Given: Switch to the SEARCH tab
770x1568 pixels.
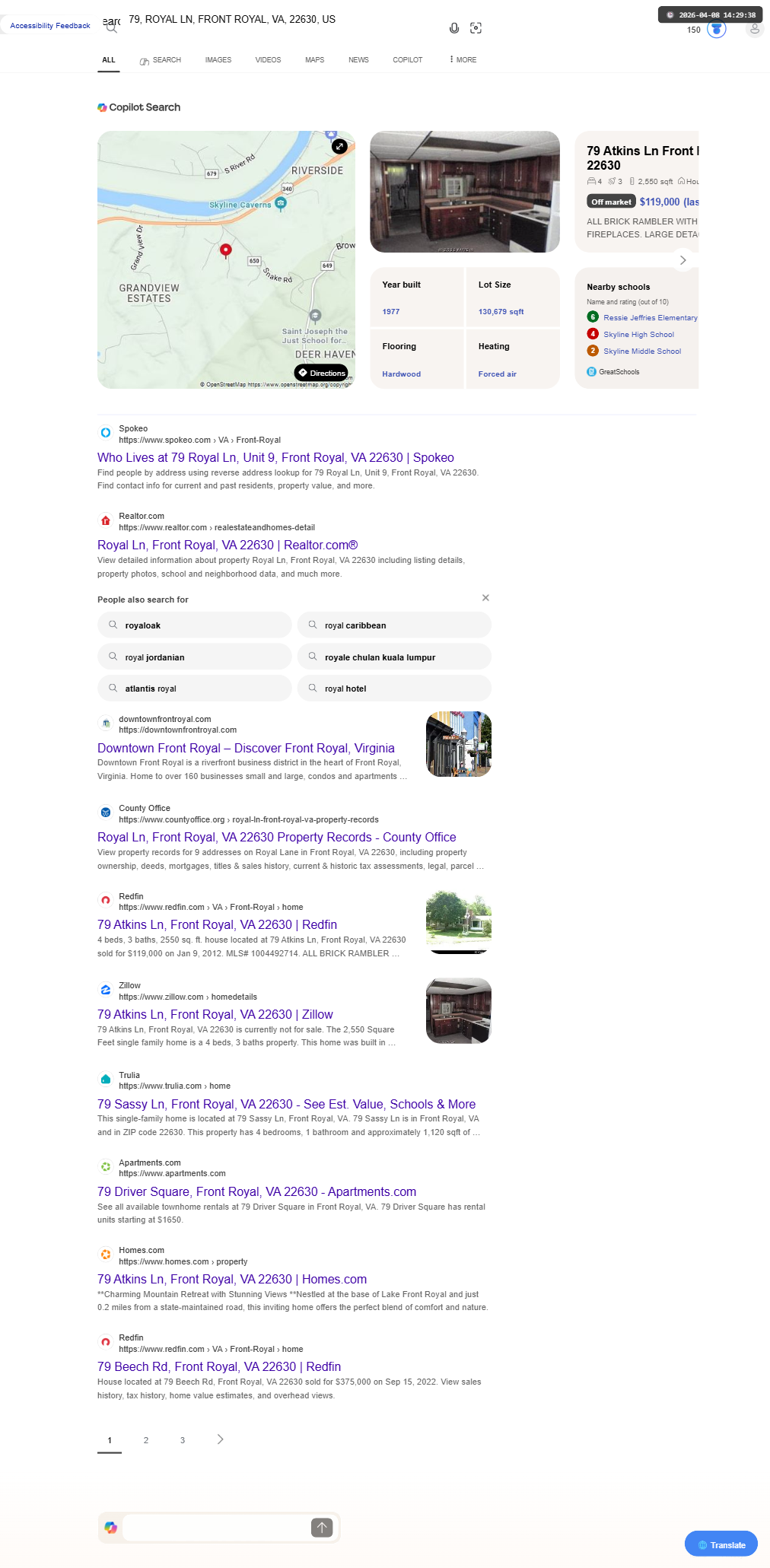Looking at the screenshot, I should 161,60.
